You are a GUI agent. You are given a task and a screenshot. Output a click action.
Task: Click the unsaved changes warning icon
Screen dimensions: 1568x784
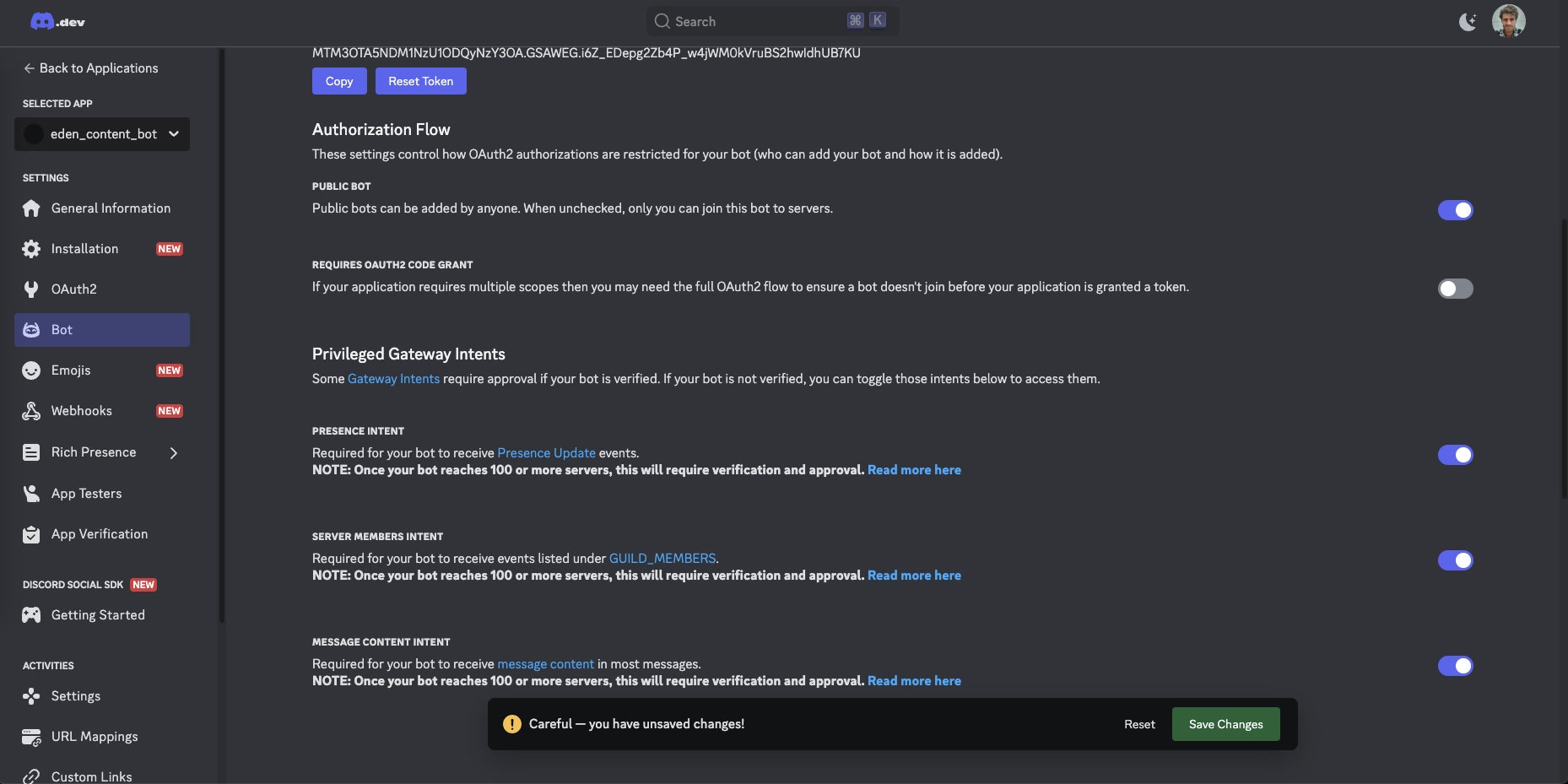tap(511, 724)
